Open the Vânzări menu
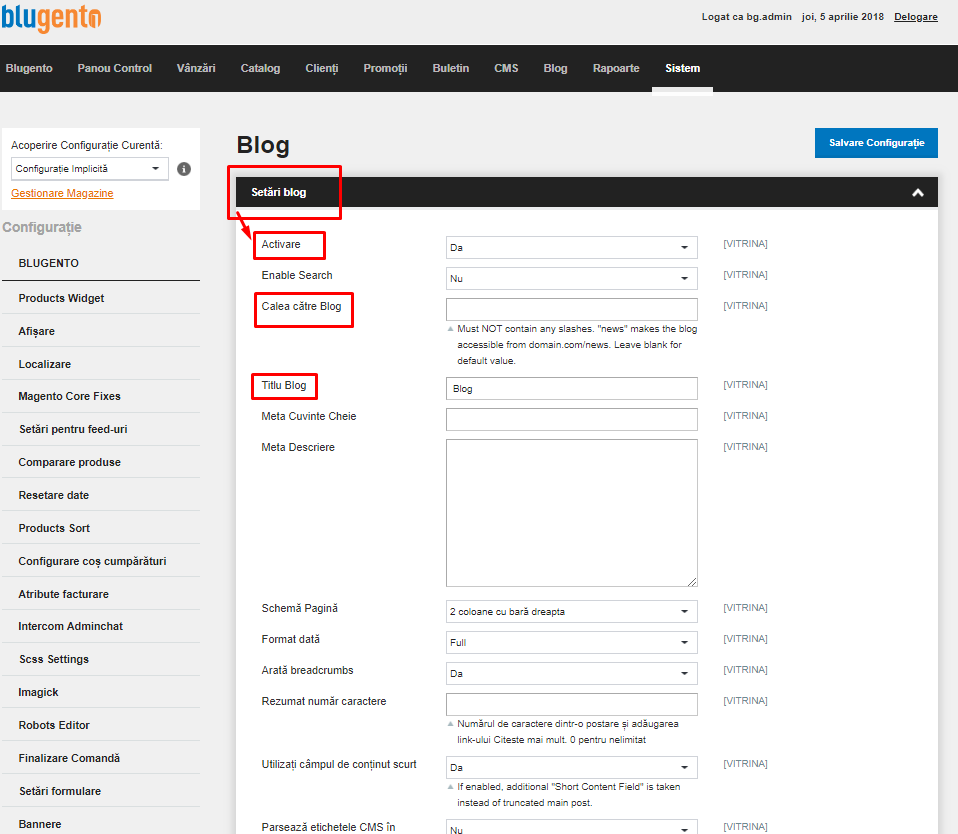Viewport: 958px width, 834px height. click(x=196, y=68)
